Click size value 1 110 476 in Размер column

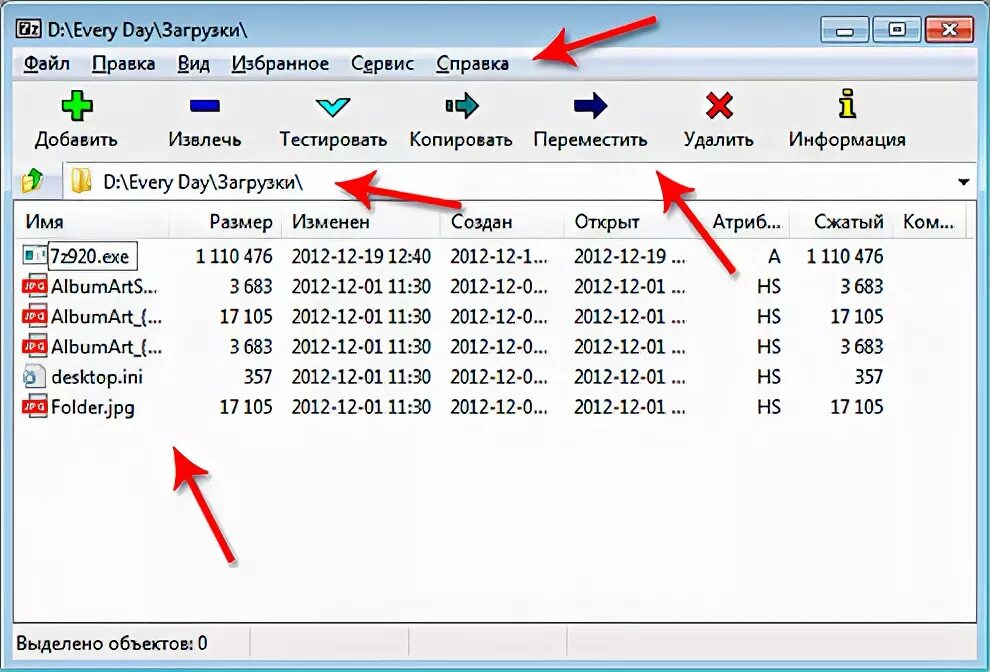click(x=234, y=256)
